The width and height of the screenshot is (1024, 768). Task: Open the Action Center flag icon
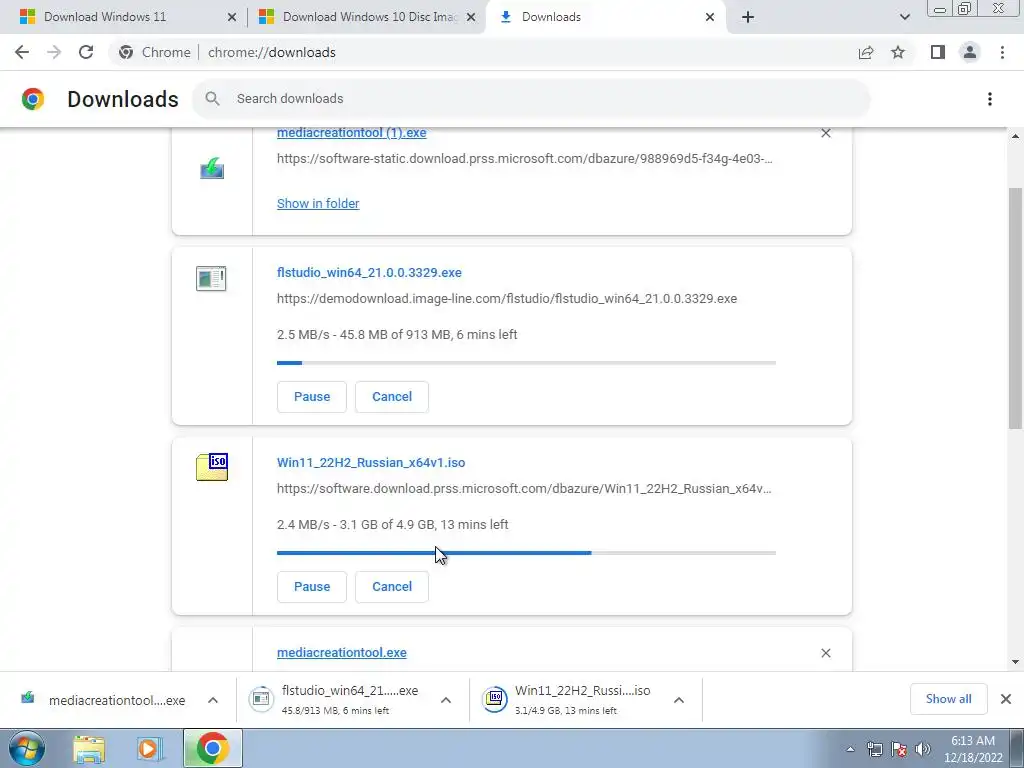pos(899,749)
